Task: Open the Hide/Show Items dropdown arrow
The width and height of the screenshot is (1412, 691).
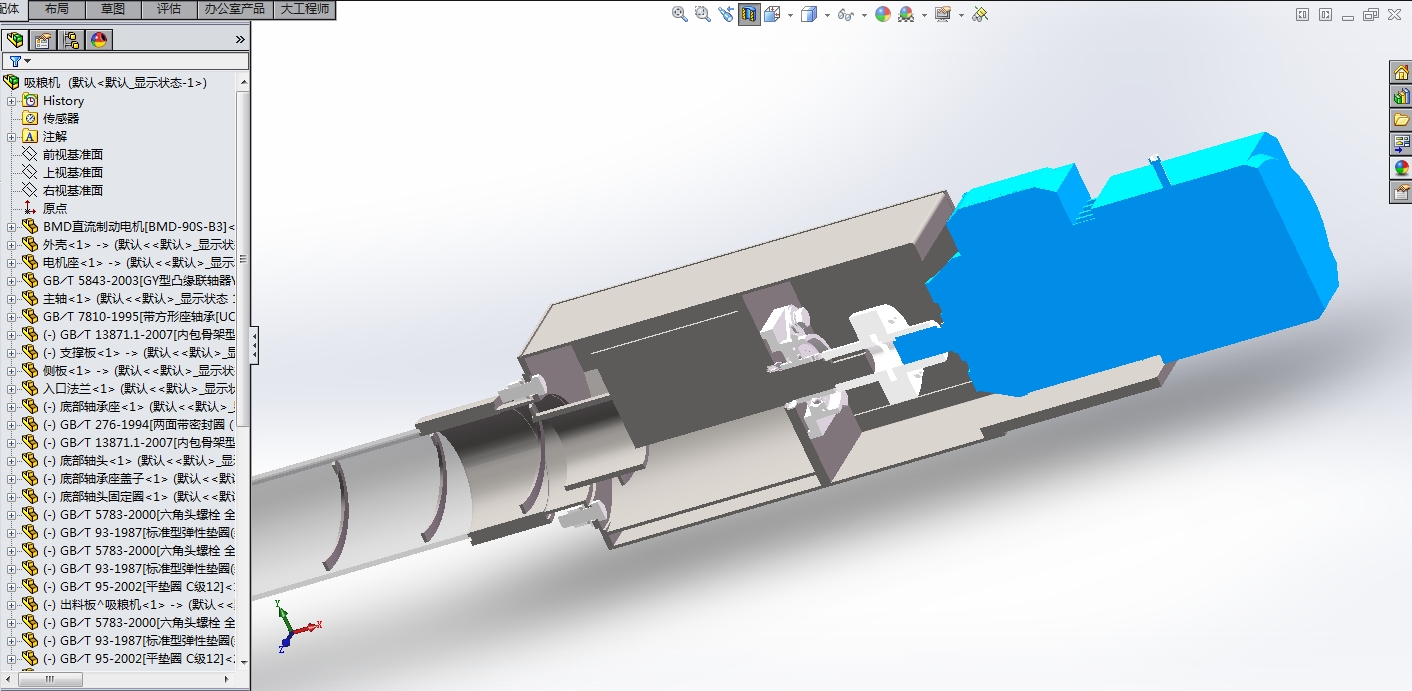Action: [864, 15]
